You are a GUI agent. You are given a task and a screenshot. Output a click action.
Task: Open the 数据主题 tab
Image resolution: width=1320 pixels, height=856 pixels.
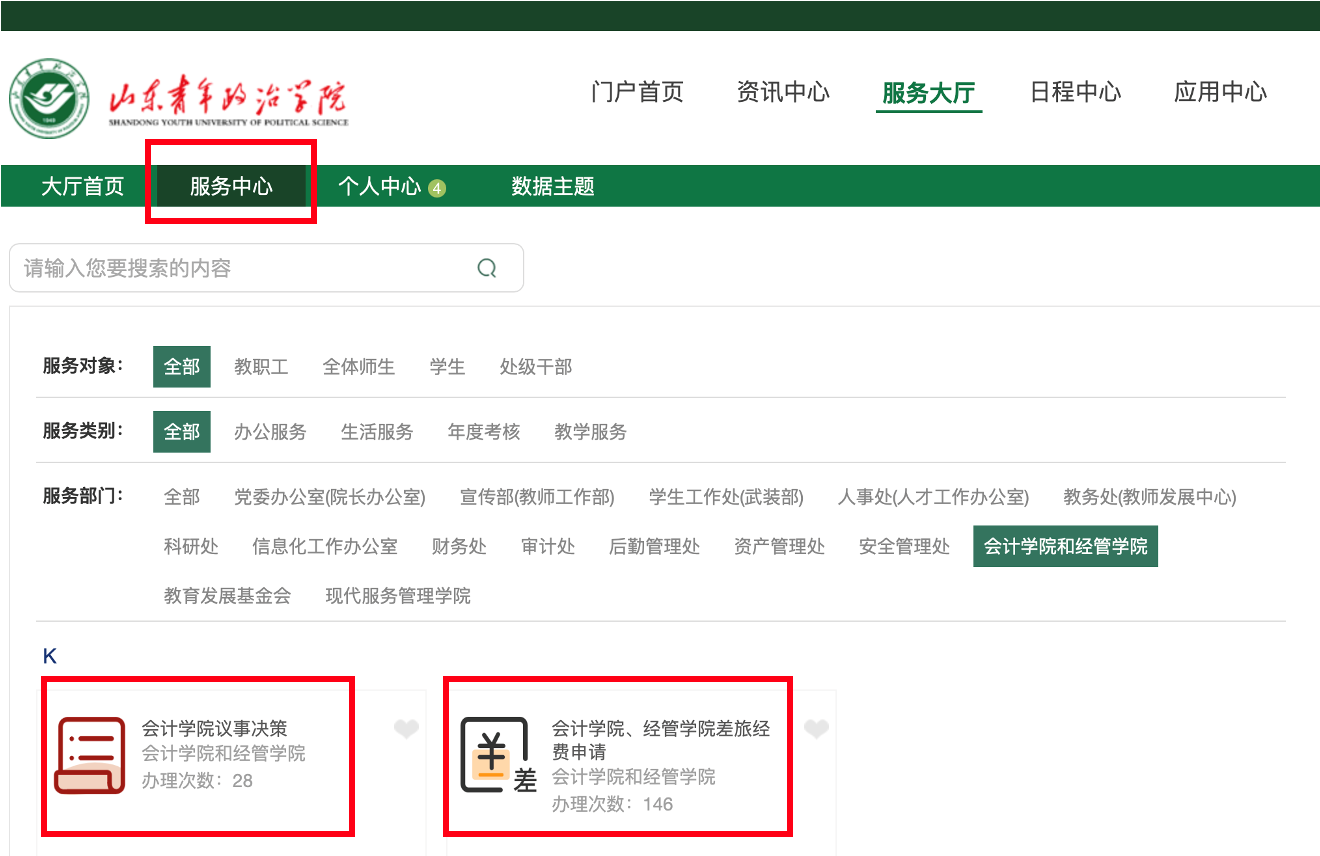(x=553, y=186)
